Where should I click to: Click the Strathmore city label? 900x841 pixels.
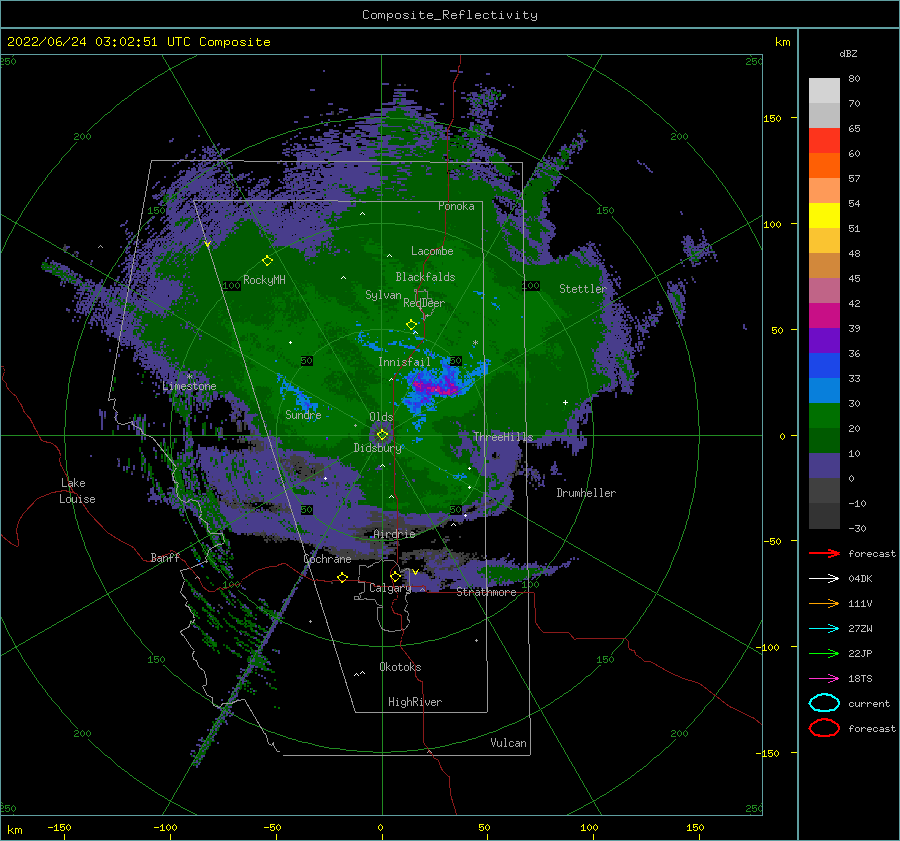point(486,592)
